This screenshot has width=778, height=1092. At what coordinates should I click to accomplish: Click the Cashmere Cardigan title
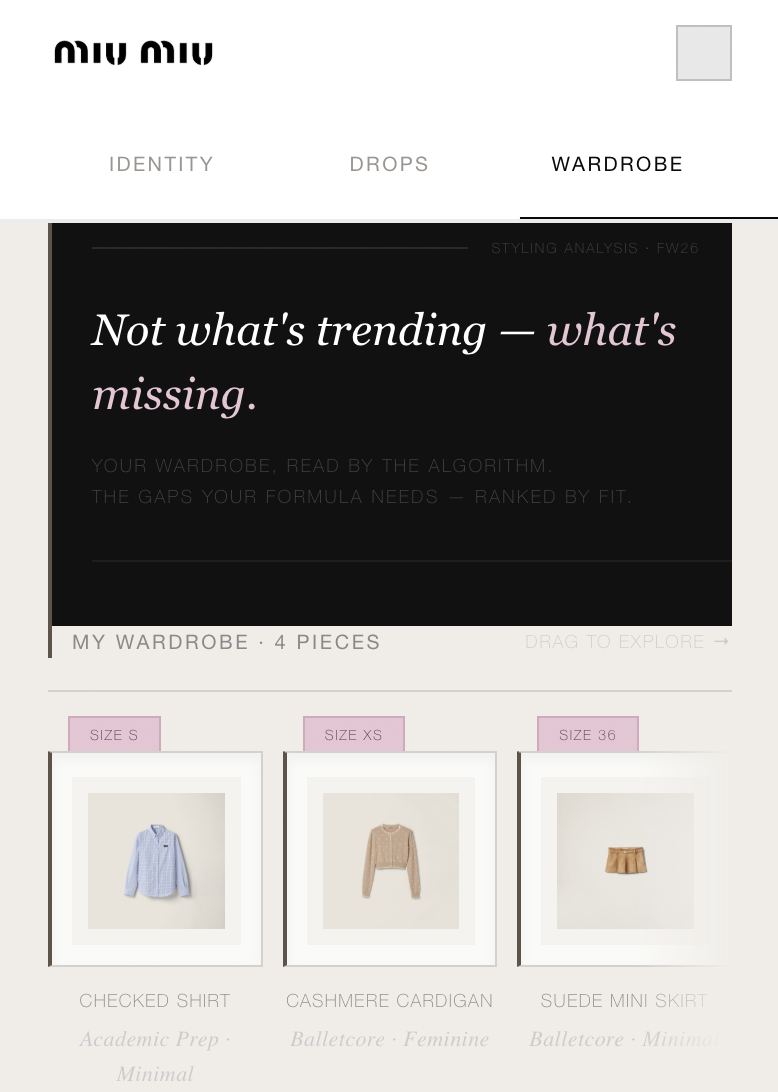coord(389,1001)
